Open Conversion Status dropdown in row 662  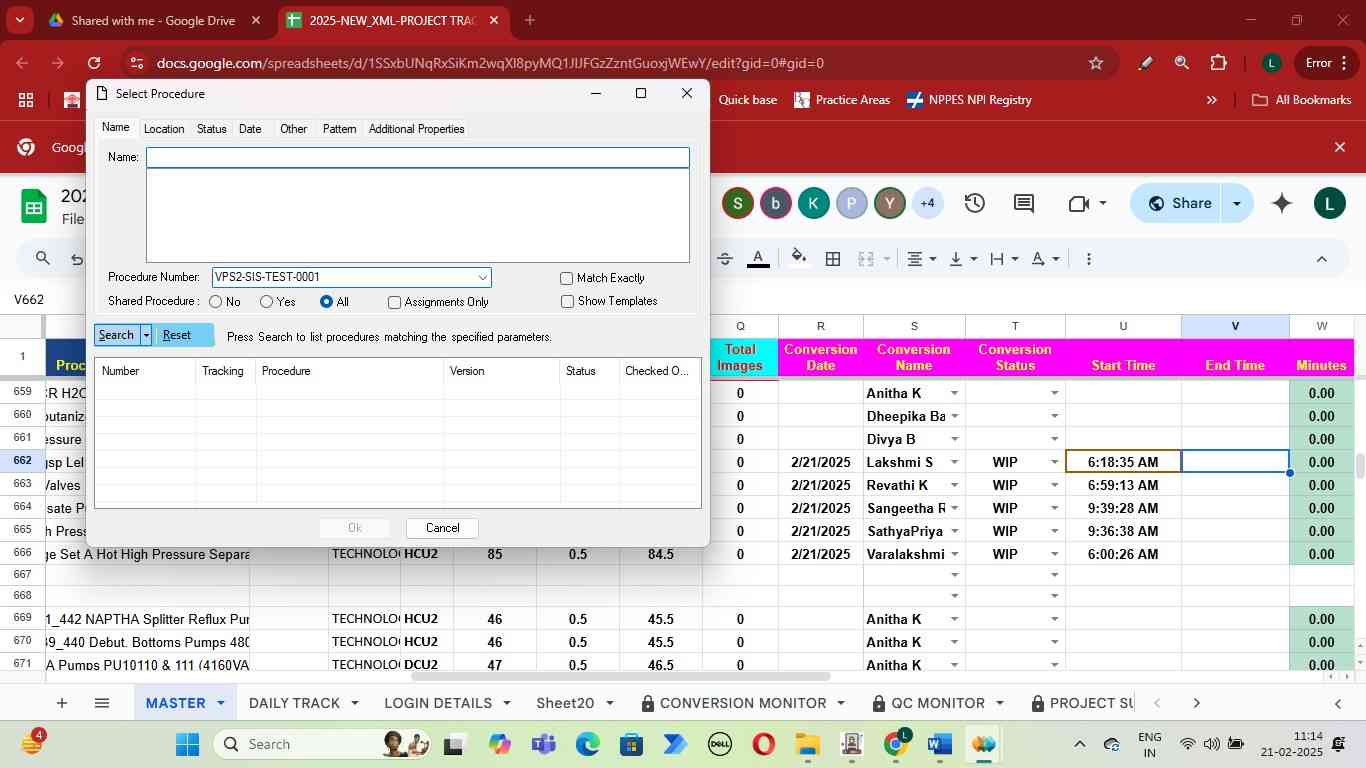(x=1054, y=462)
